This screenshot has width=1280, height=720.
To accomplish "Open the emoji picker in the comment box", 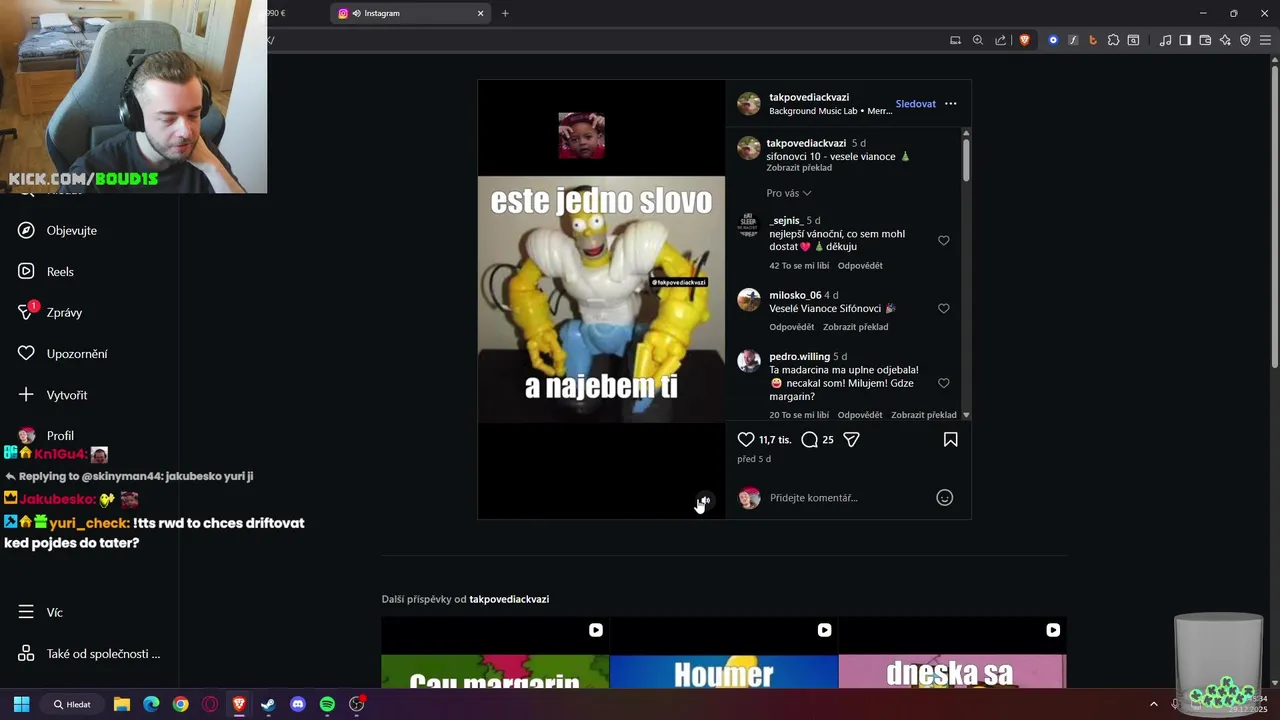I will (944, 497).
